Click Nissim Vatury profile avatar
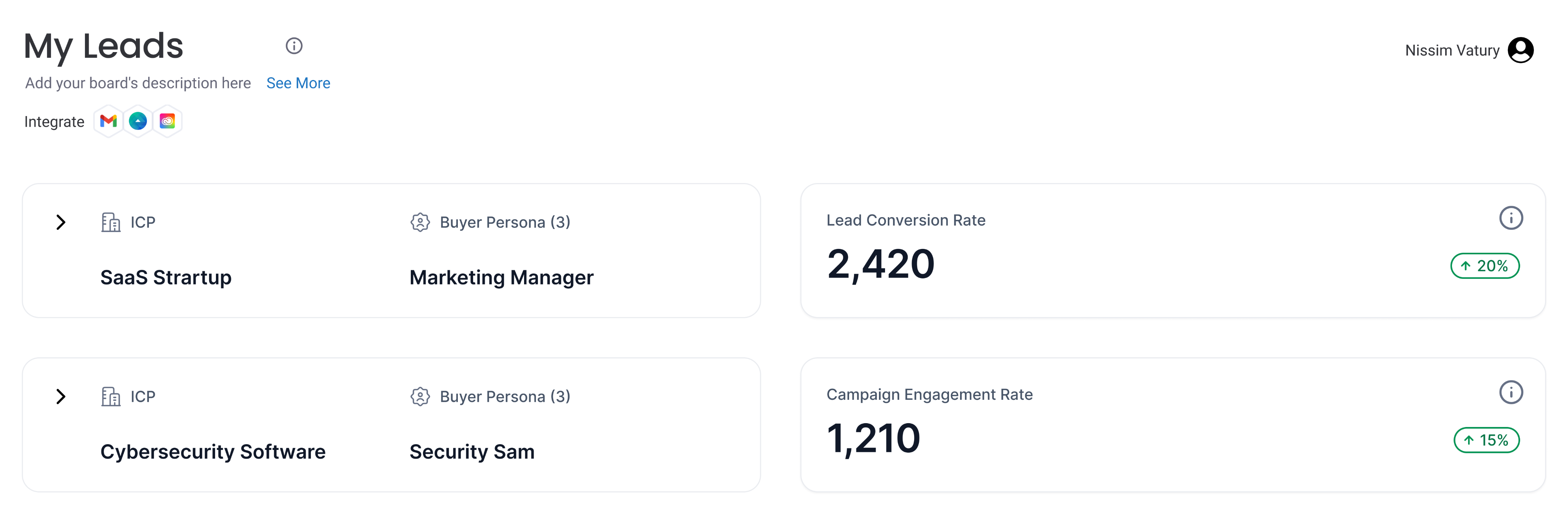Image resolution: width=1568 pixels, height=512 pixels. pyautogui.click(x=1520, y=50)
